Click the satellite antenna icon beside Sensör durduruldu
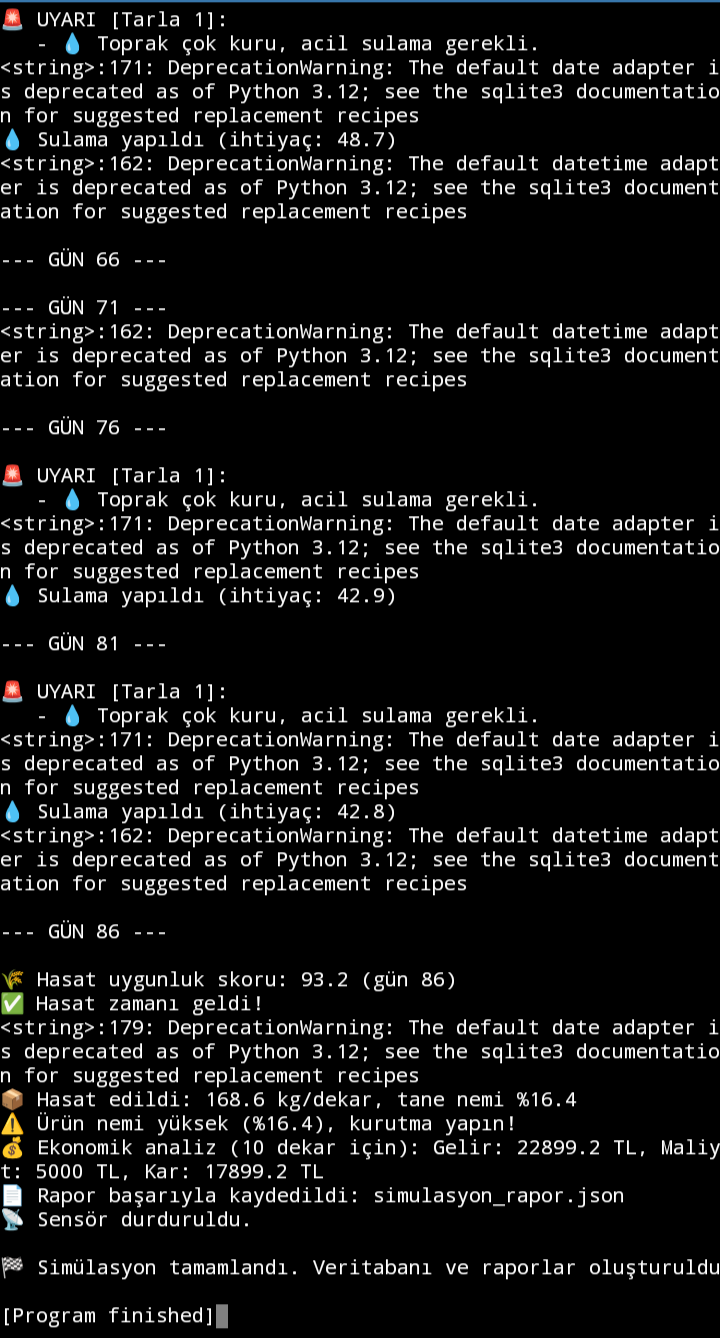 point(12,1220)
